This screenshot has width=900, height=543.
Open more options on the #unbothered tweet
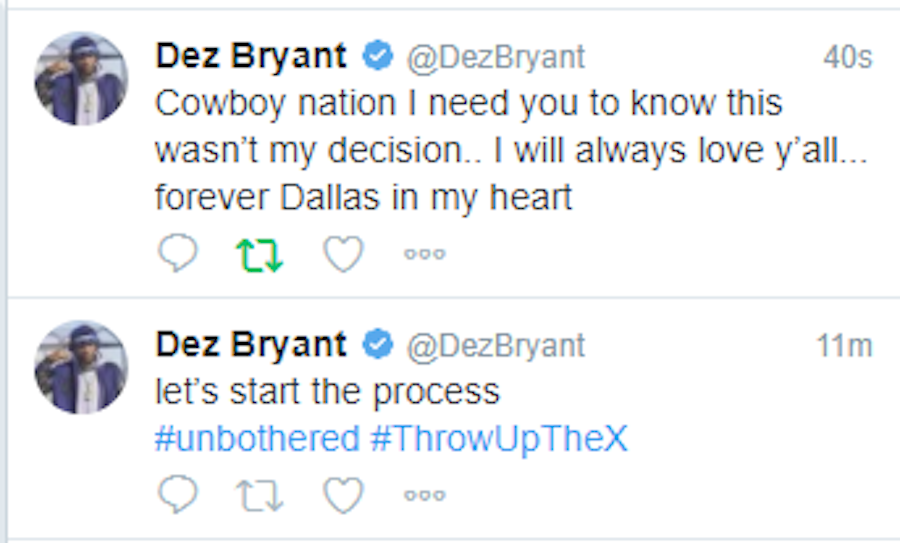(x=424, y=494)
